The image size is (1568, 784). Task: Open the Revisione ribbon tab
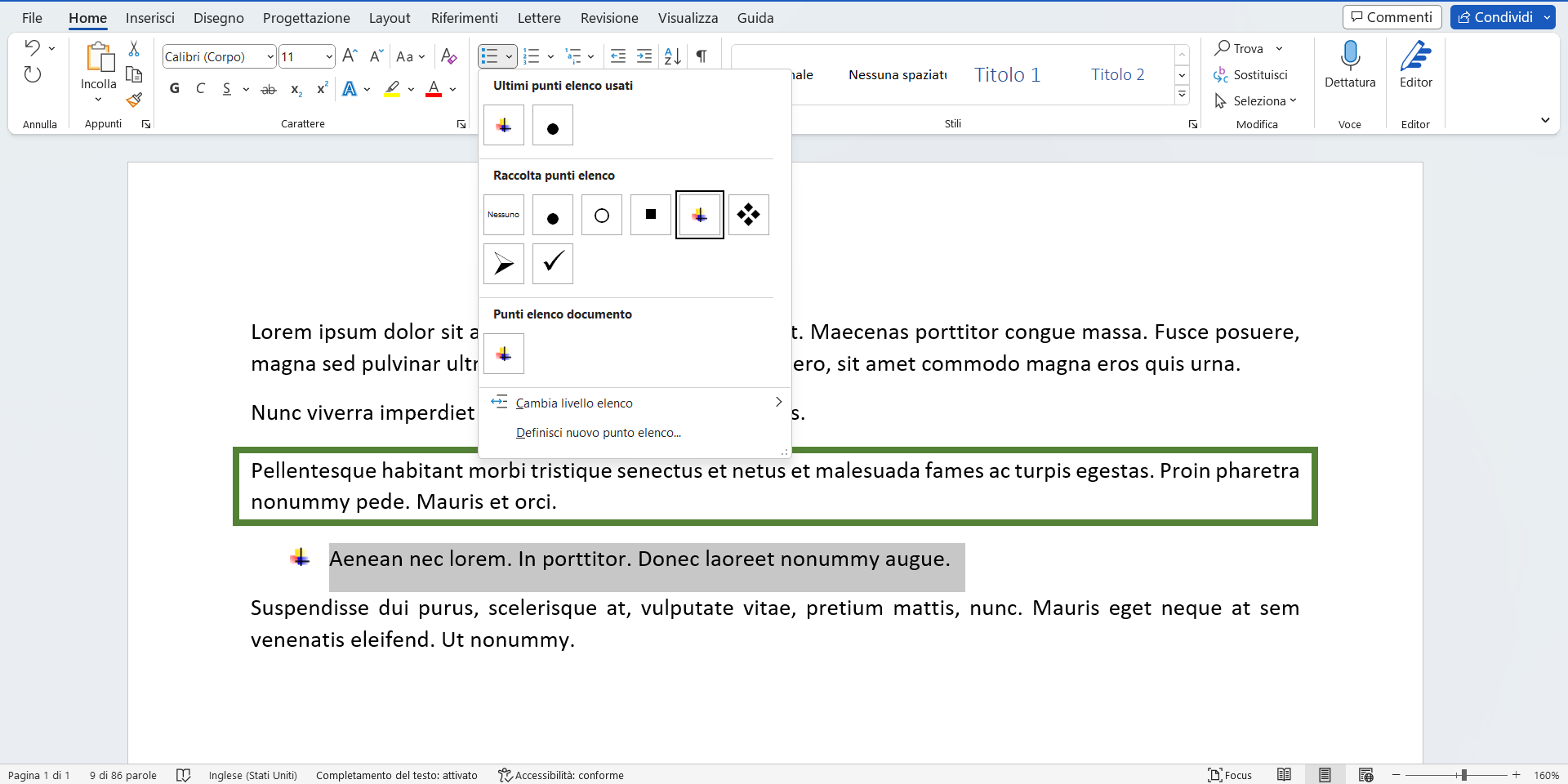(608, 17)
